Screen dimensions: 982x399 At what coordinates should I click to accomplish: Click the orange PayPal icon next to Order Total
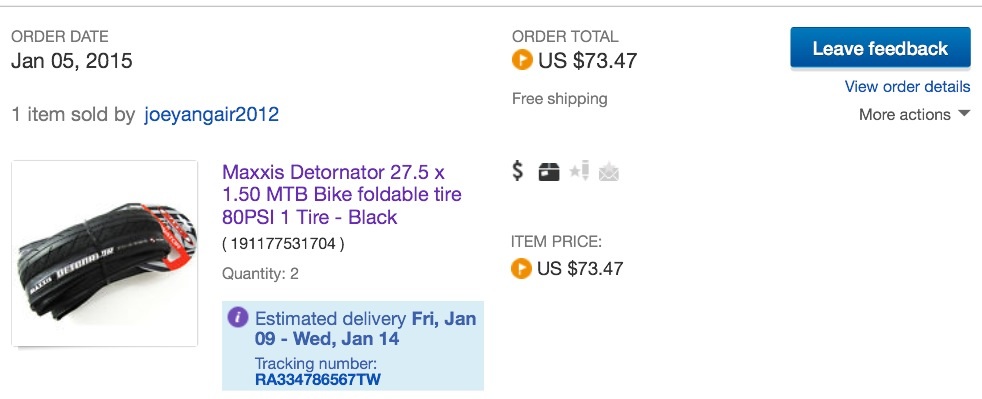[522, 60]
